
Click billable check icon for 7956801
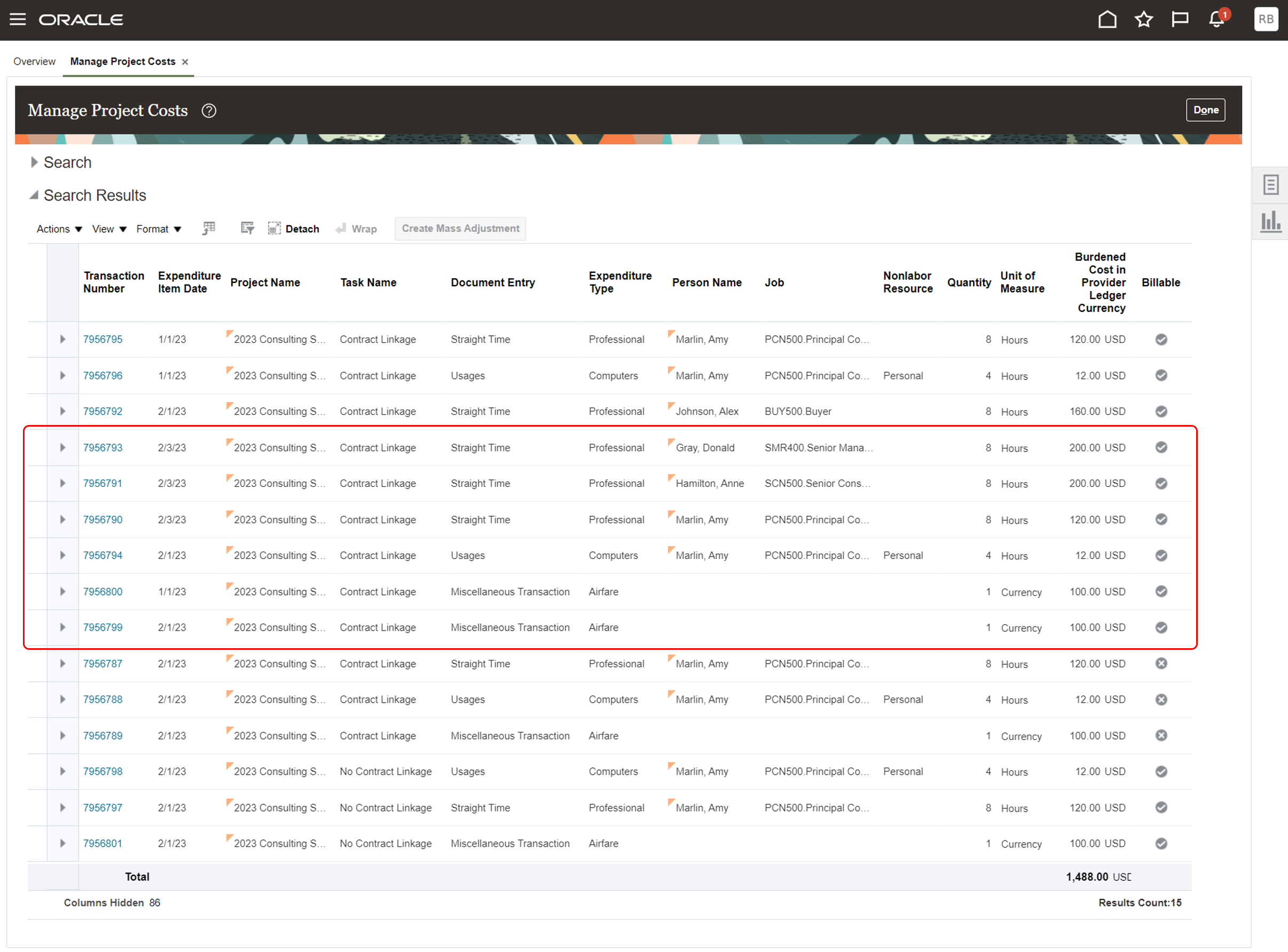point(1160,844)
